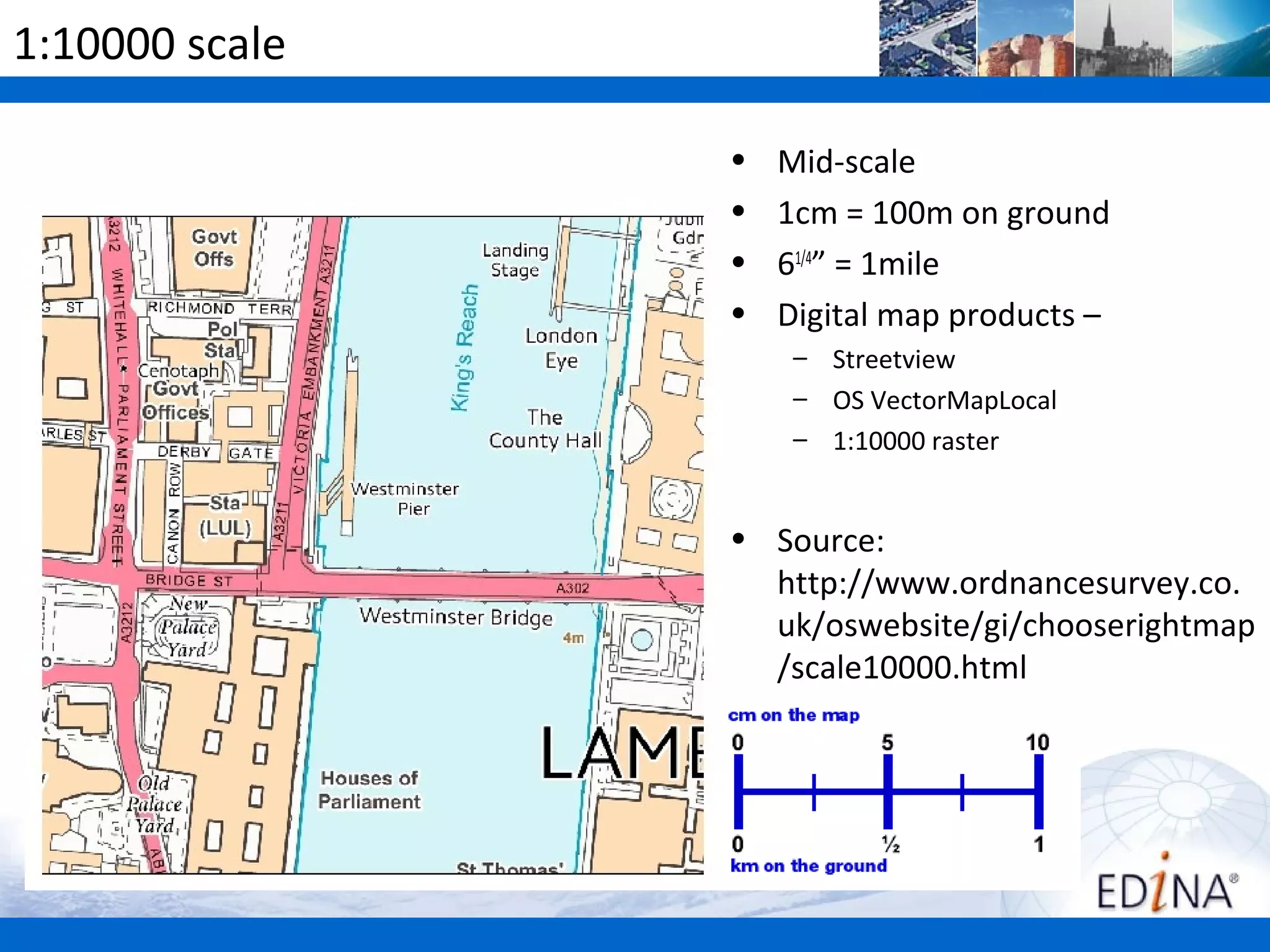Click 'London Eye' label on map

(x=561, y=348)
